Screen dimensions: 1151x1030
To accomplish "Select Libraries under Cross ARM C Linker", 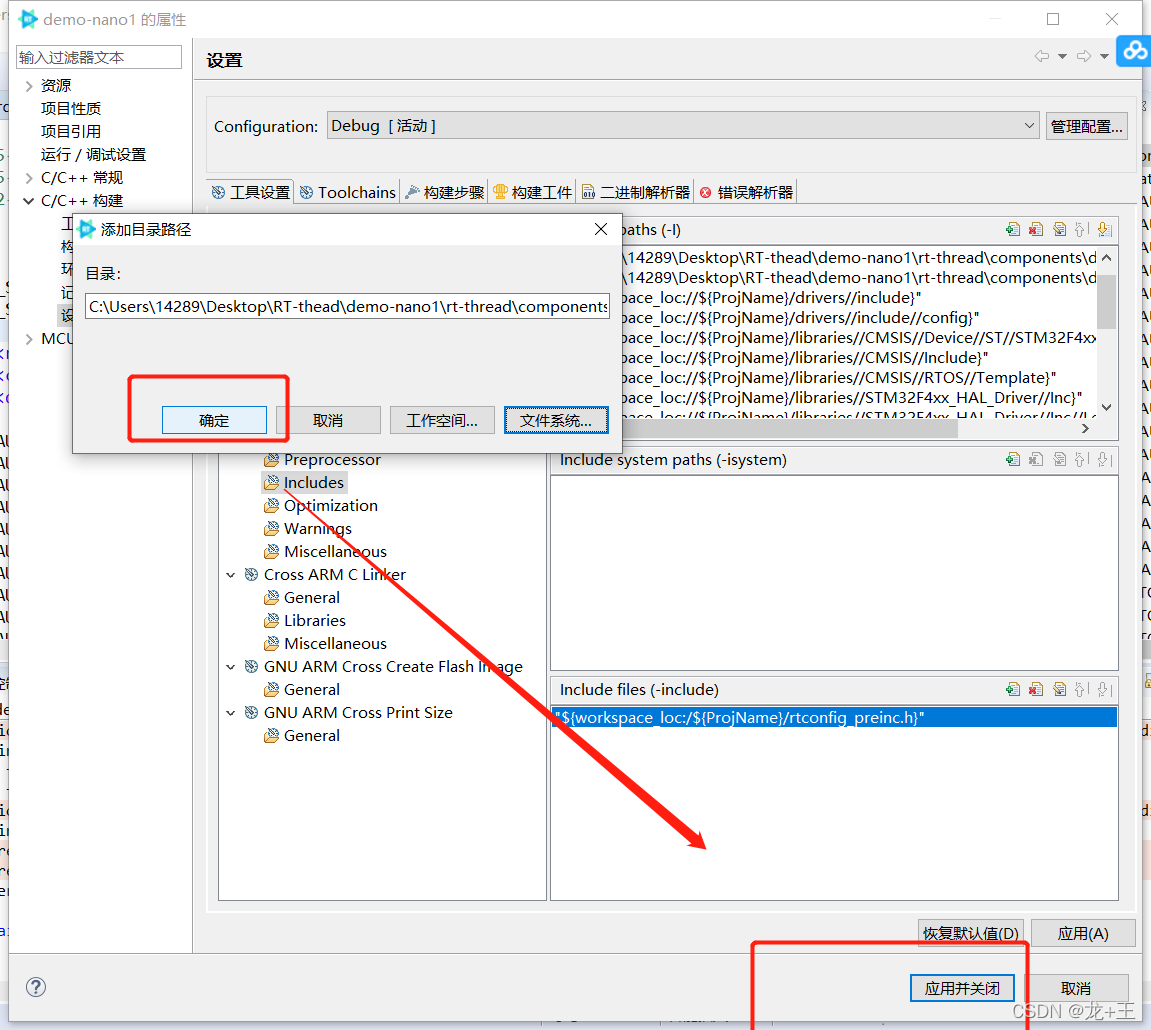I will click(305, 620).
